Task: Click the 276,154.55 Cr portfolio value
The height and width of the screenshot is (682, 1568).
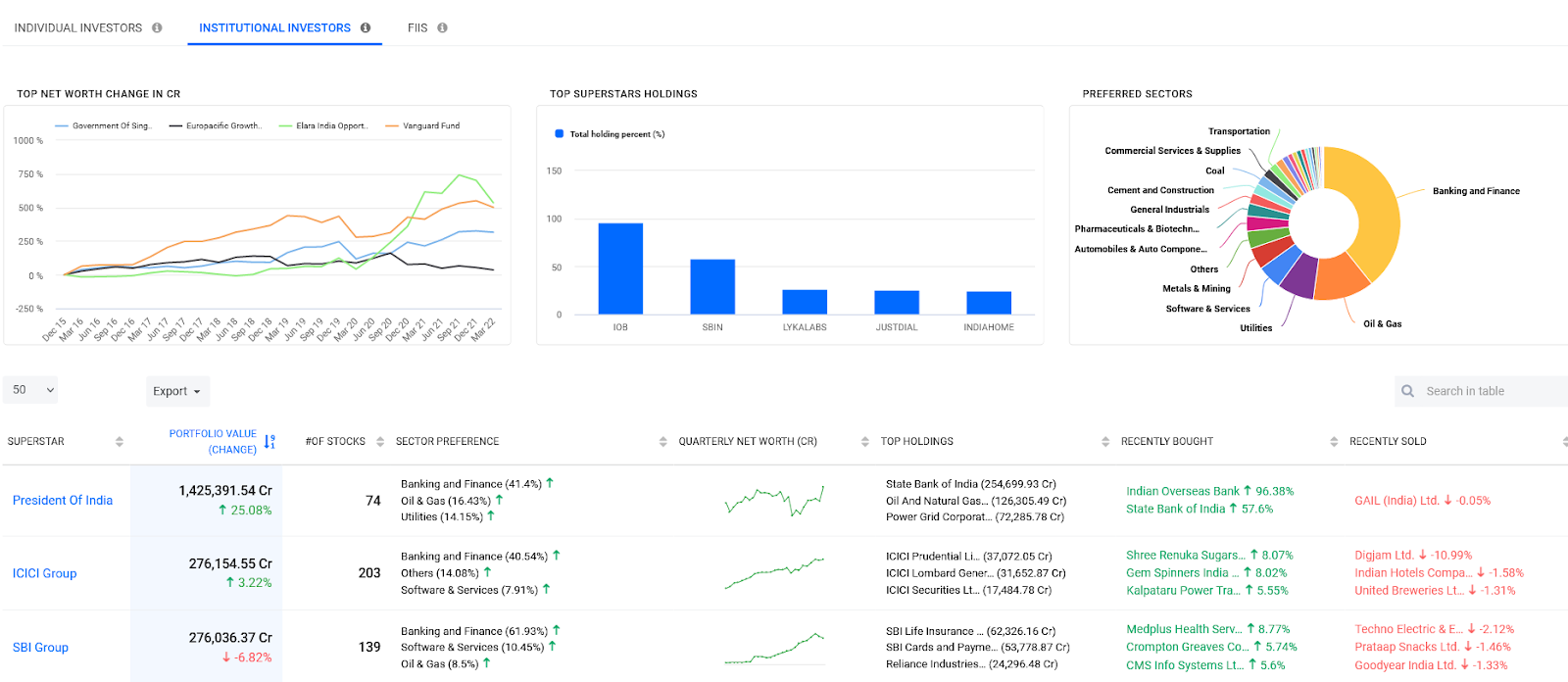Action: (x=230, y=564)
